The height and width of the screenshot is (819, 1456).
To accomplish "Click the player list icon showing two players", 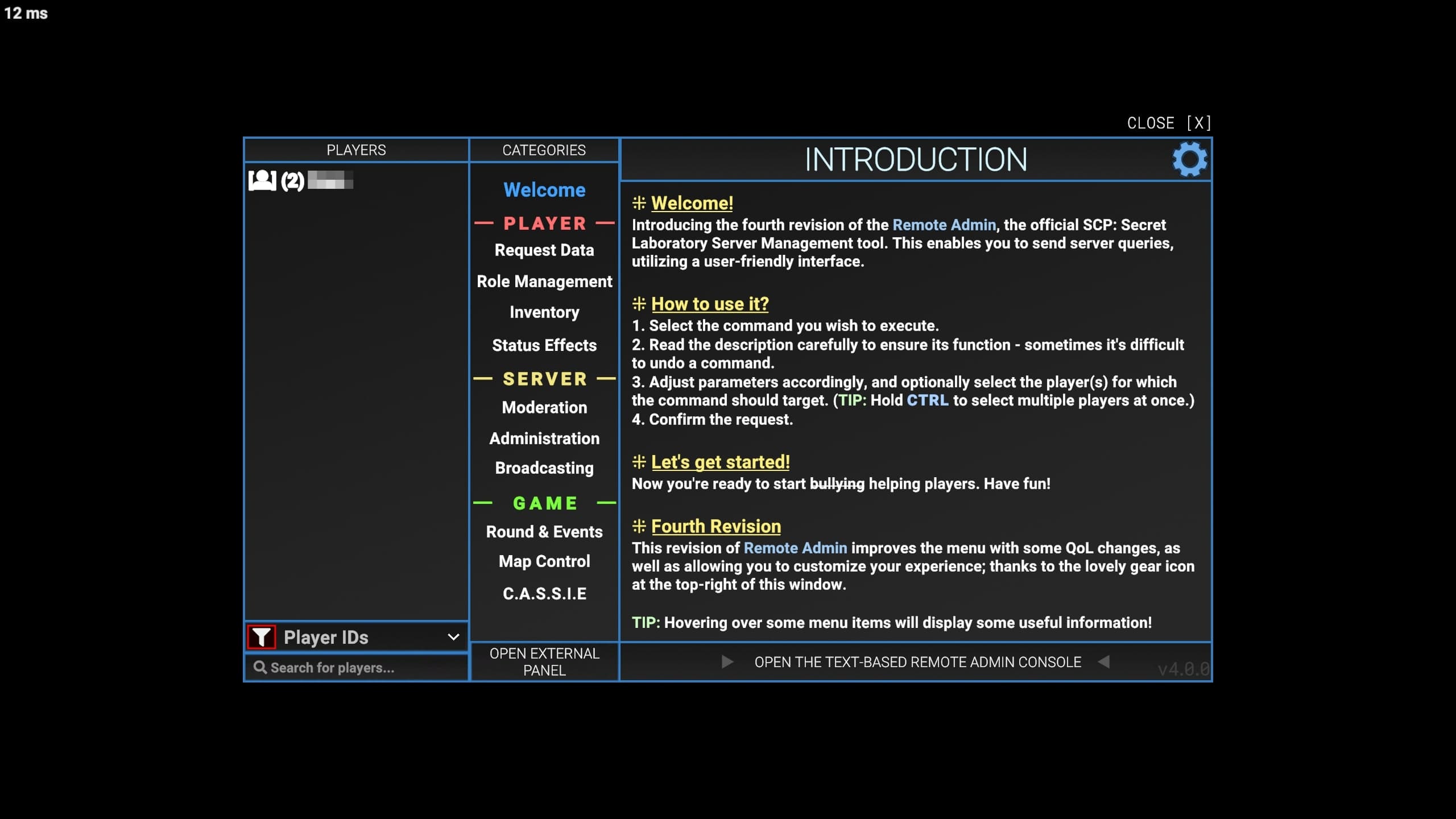I will 263,180.
